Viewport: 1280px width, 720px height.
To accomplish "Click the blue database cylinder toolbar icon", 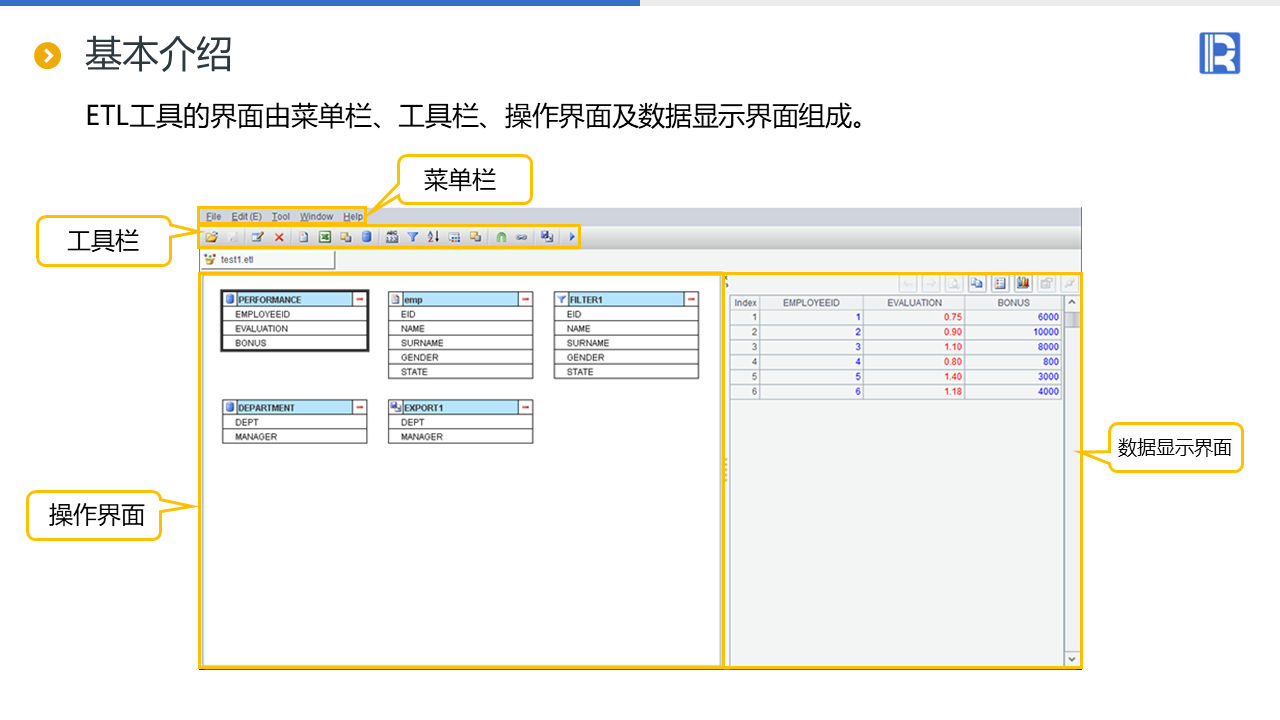I will tap(366, 237).
